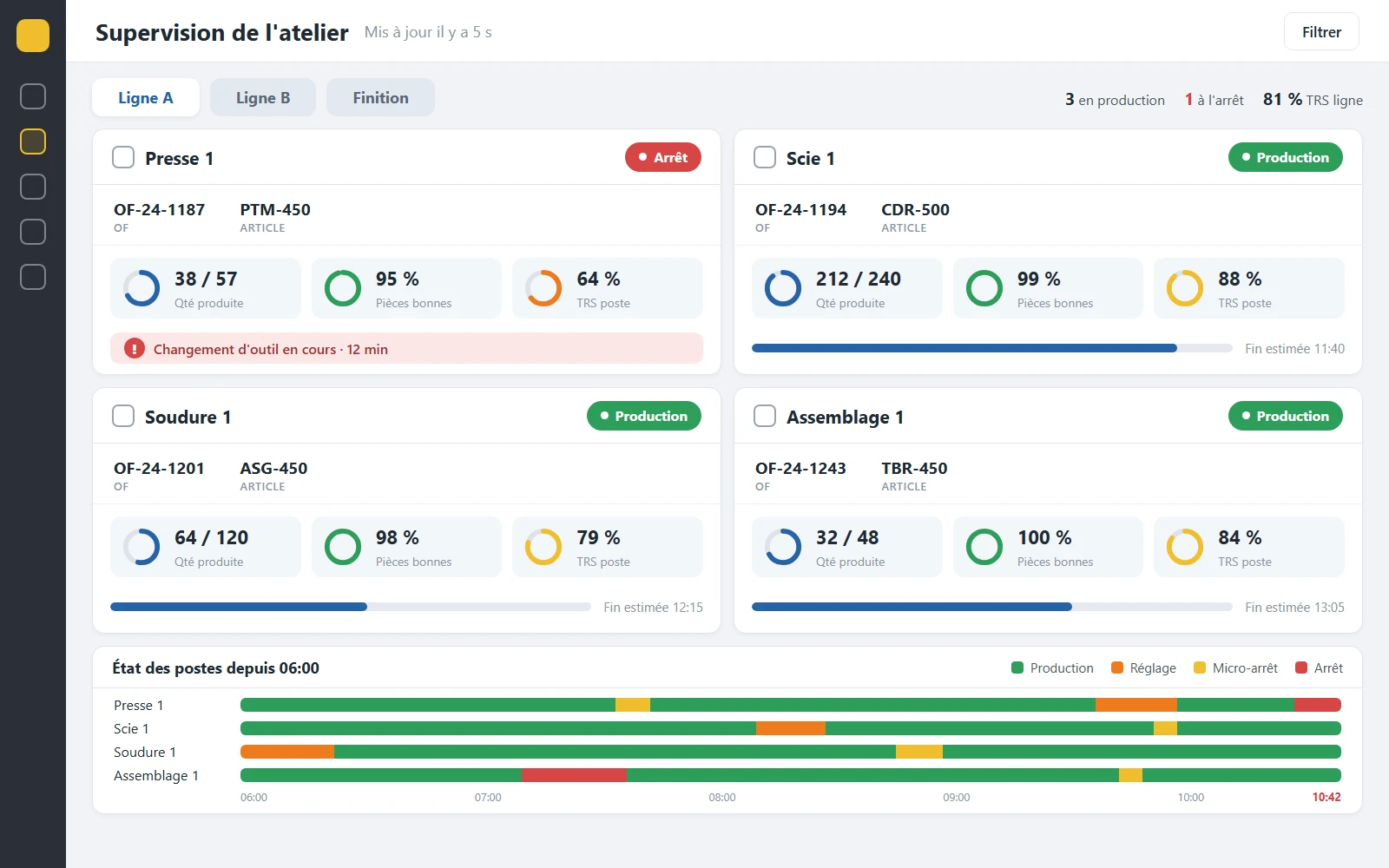Click Scie 1 TRS poste gauge ring

(1185, 288)
